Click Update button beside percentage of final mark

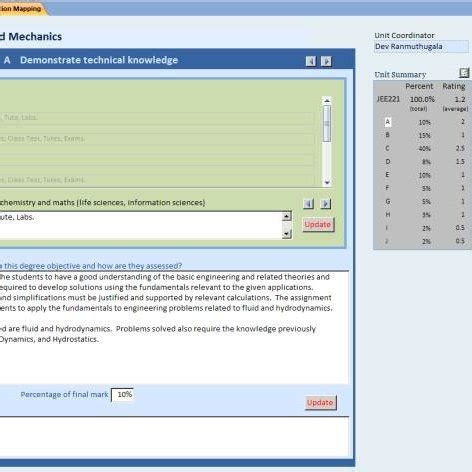pyautogui.click(x=320, y=403)
